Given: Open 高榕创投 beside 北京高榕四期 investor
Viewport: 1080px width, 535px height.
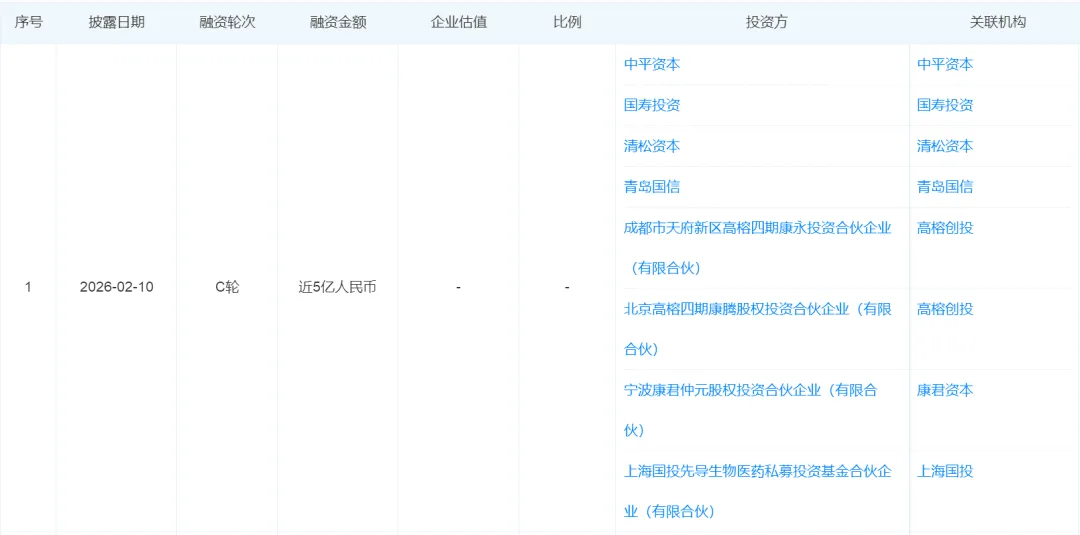Looking at the screenshot, I should [945, 309].
